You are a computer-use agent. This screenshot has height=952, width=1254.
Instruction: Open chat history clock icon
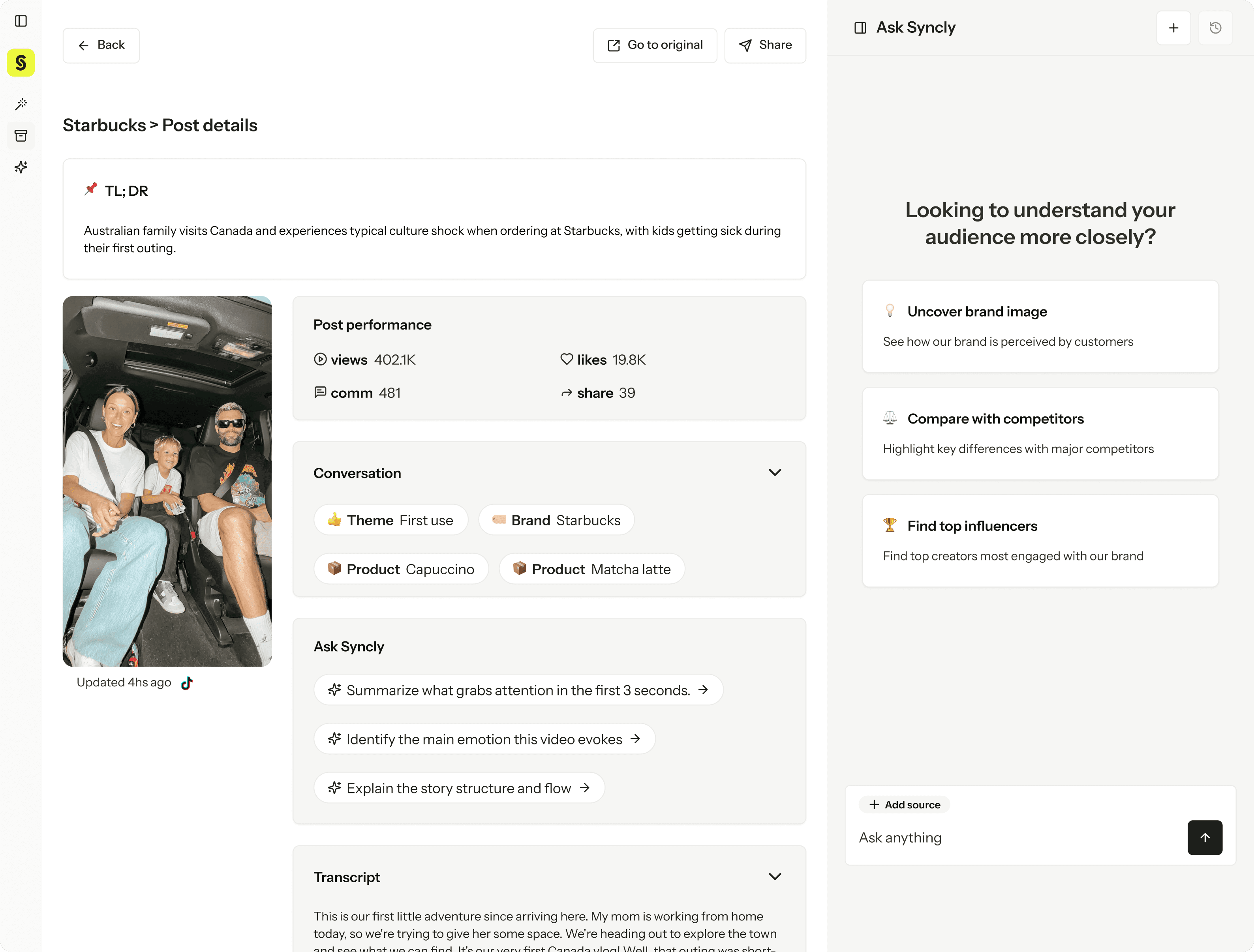(x=1215, y=28)
